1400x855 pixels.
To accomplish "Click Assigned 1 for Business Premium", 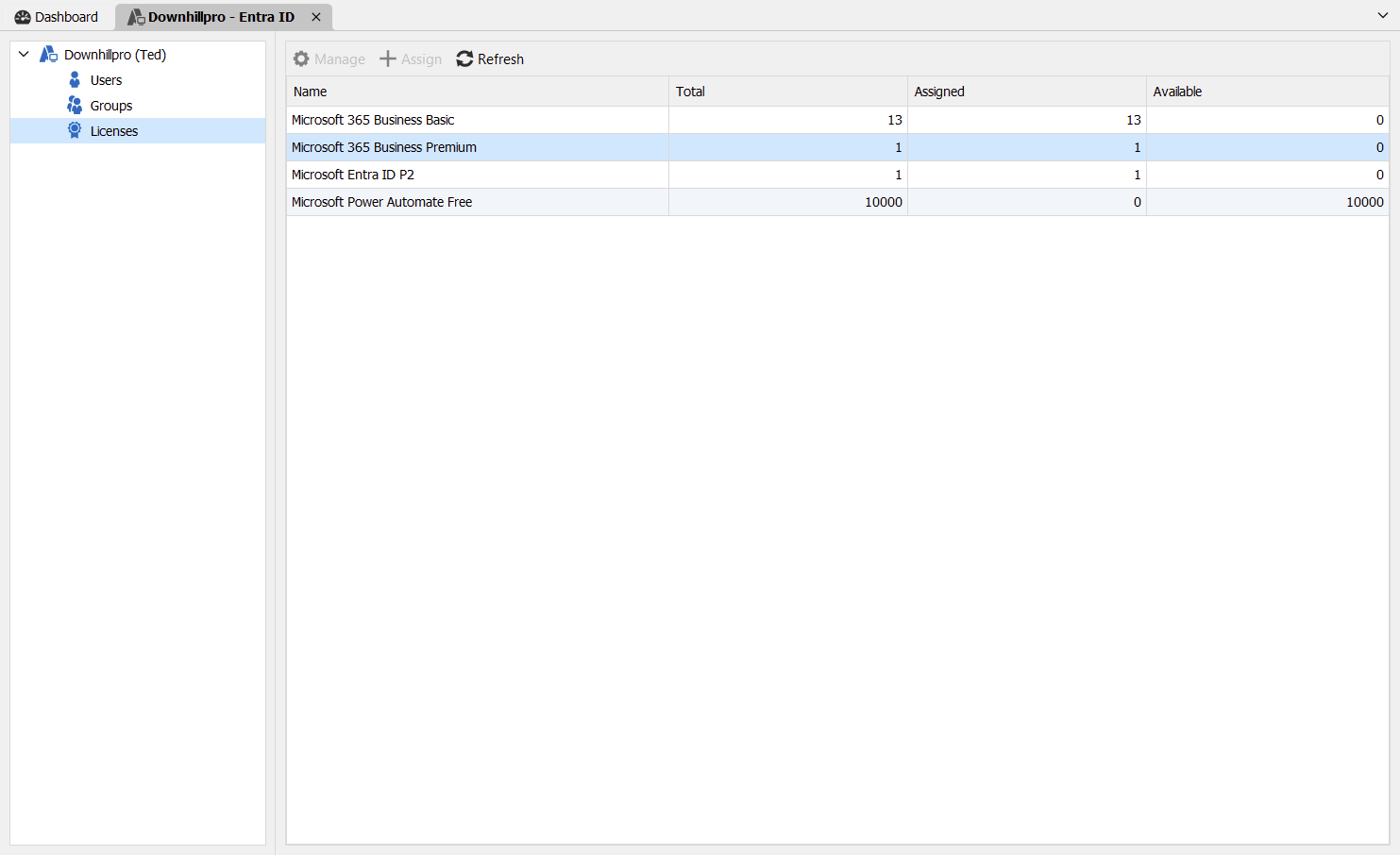I will pos(1138,147).
